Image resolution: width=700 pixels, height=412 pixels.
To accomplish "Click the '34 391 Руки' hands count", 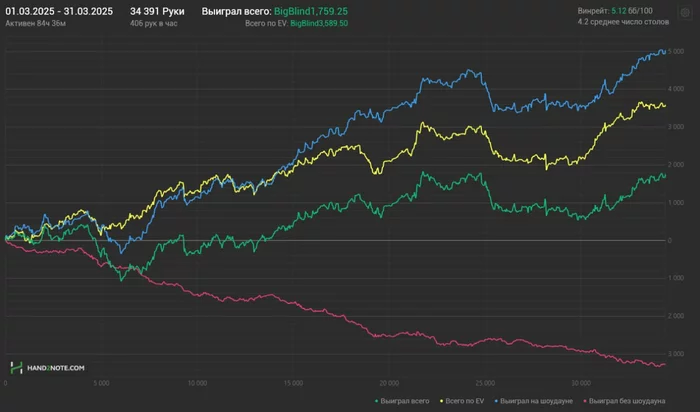I will (x=157, y=10).
